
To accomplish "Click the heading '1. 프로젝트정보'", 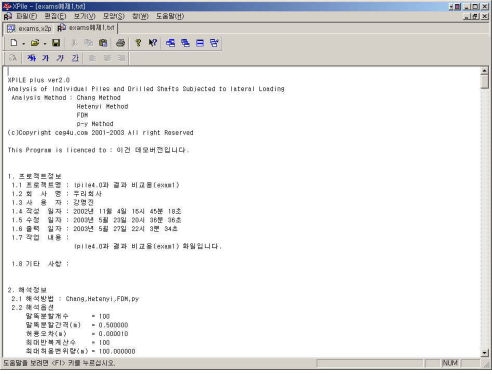I will tap(35, 176).
